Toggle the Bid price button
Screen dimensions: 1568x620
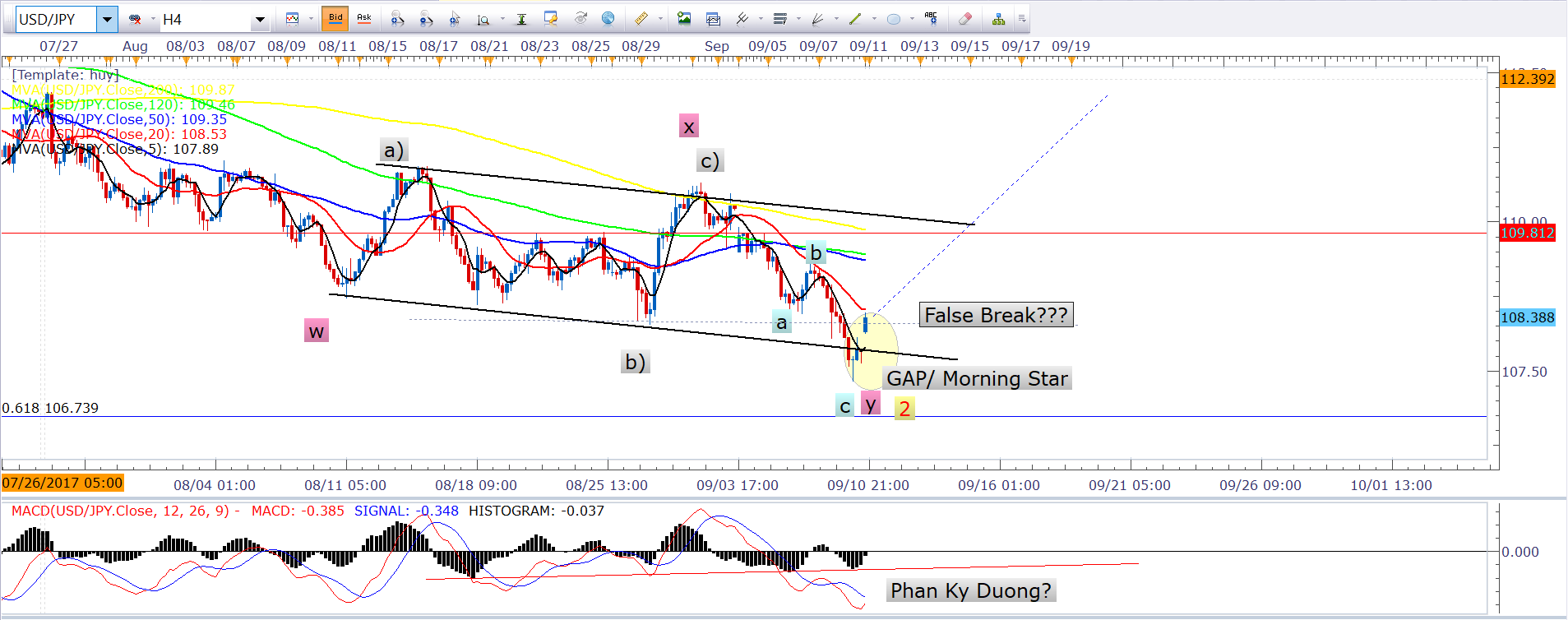click(x=335, y=19)
